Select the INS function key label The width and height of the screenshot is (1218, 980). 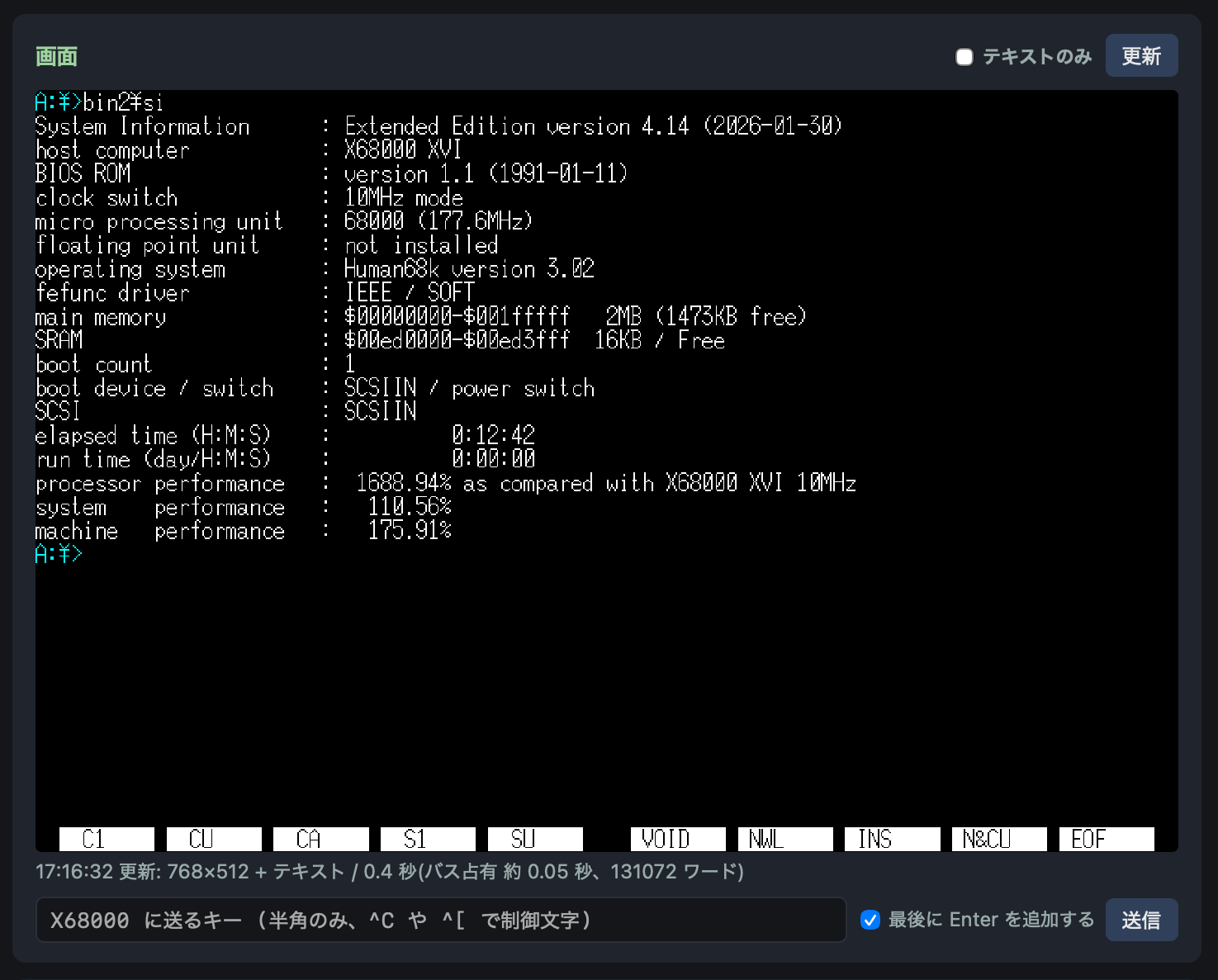coord(893,839)
